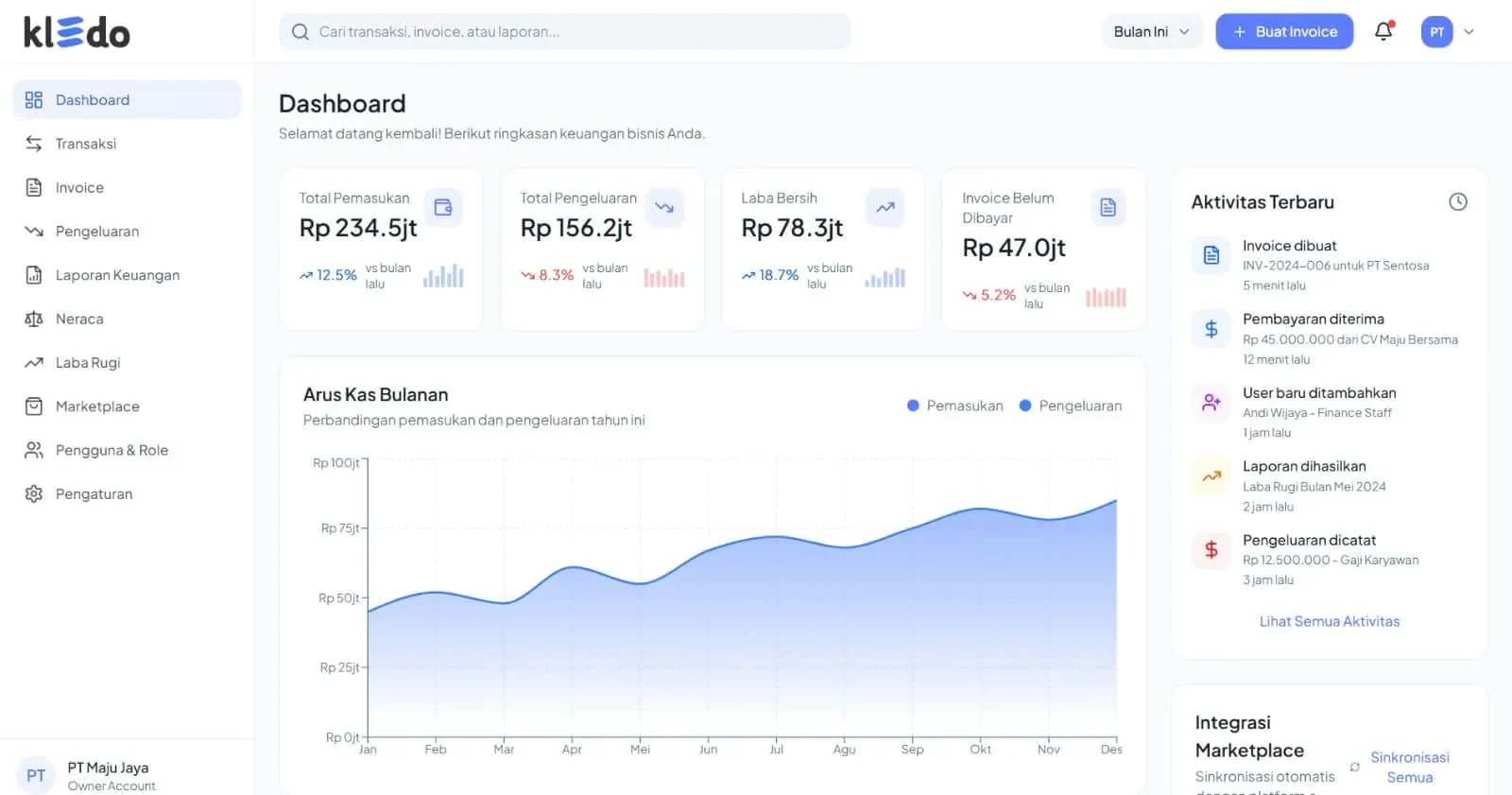Click the Pembayaran diterima dollar icon
The image size is (1512, 795).
click(x=1211, y=329)
